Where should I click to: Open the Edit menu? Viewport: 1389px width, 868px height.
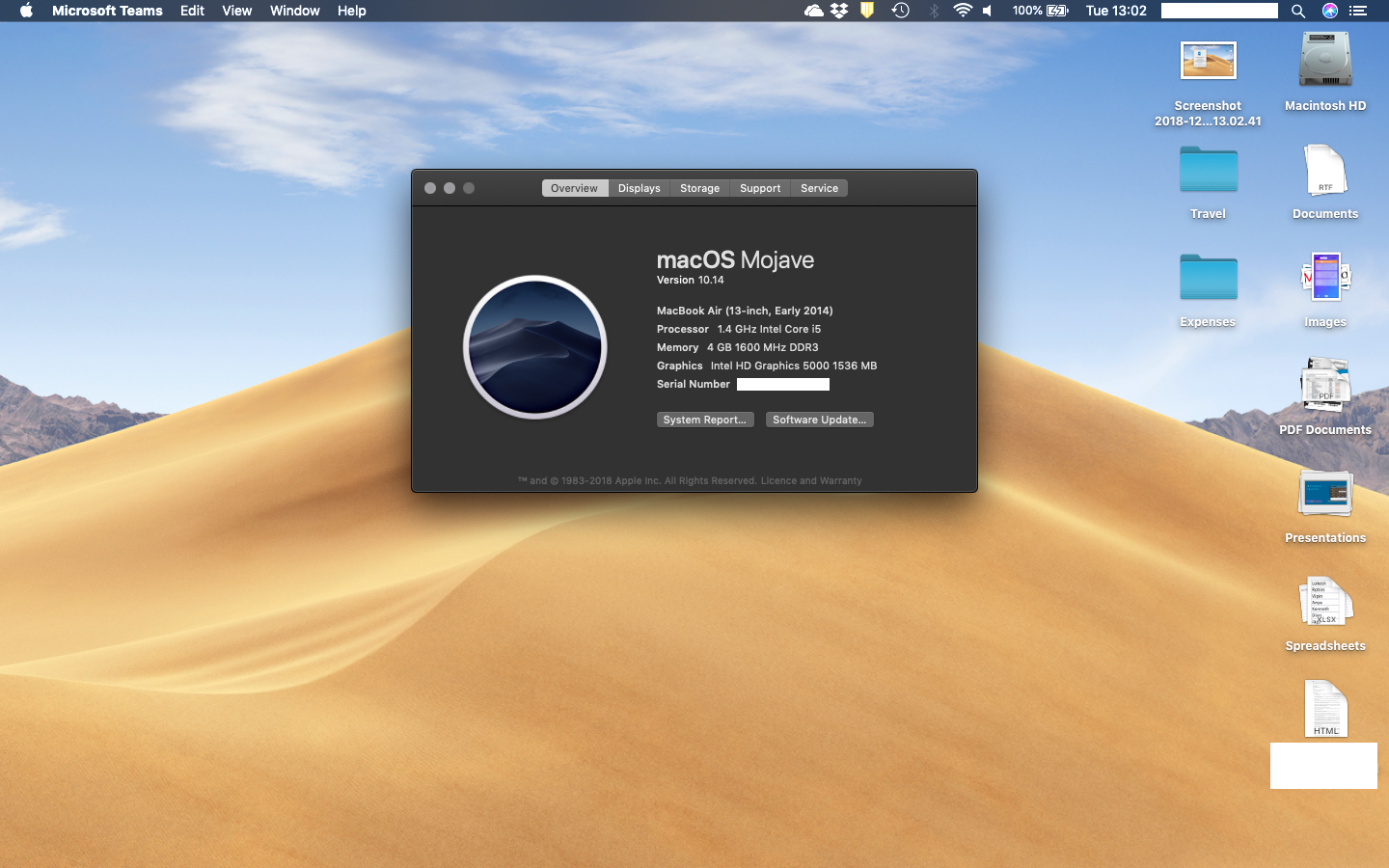pyautogui.click(x=192, y=11)
